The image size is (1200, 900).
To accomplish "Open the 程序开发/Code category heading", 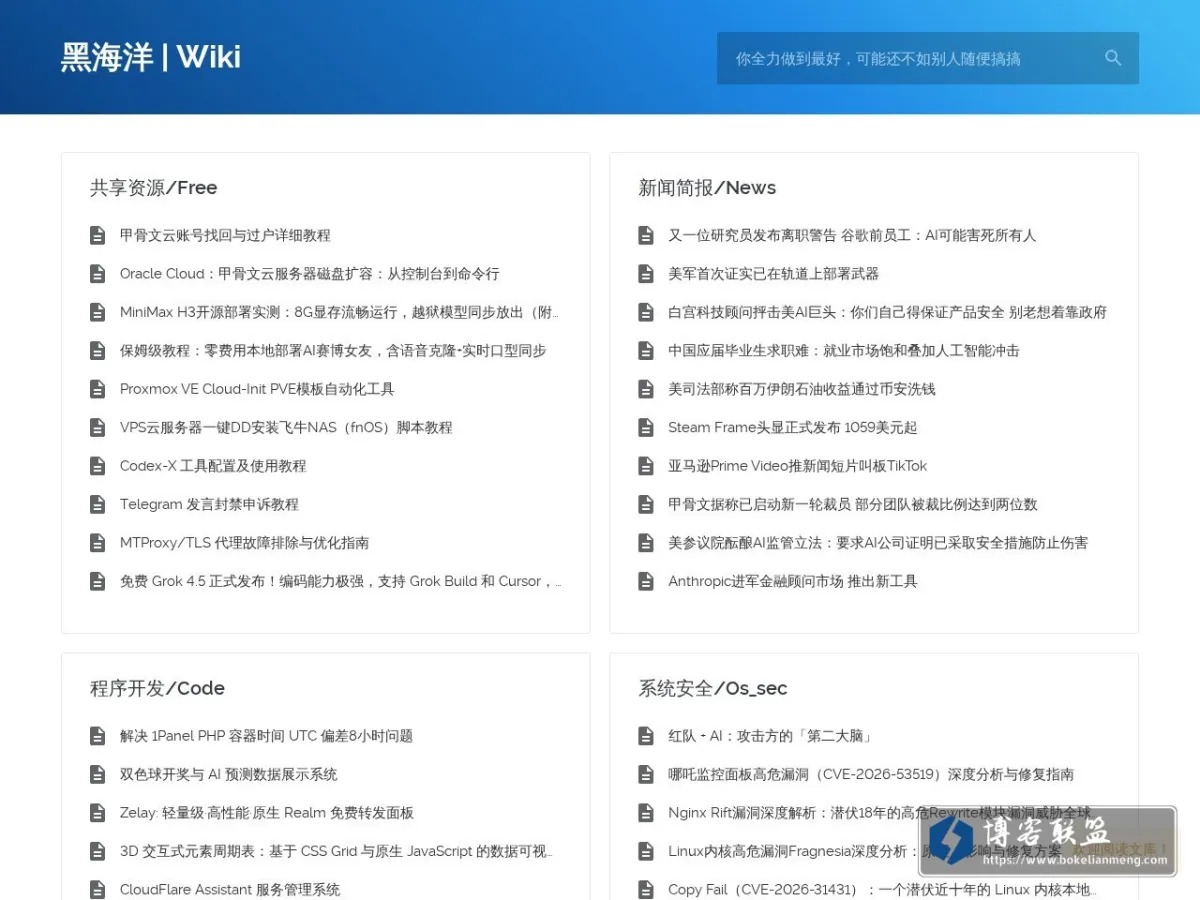I will tap(158, 688).
